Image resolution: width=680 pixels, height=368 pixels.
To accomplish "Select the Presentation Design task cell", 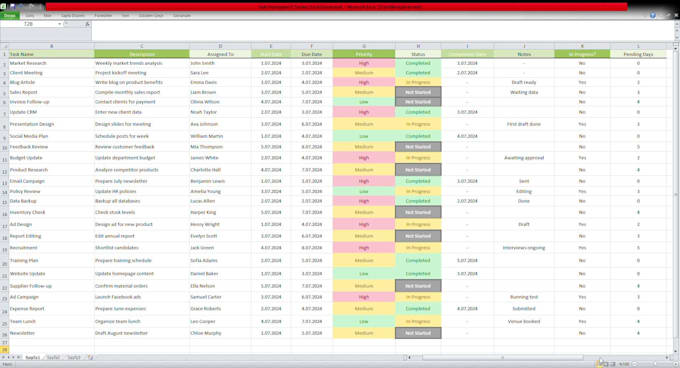I will 52,124.
